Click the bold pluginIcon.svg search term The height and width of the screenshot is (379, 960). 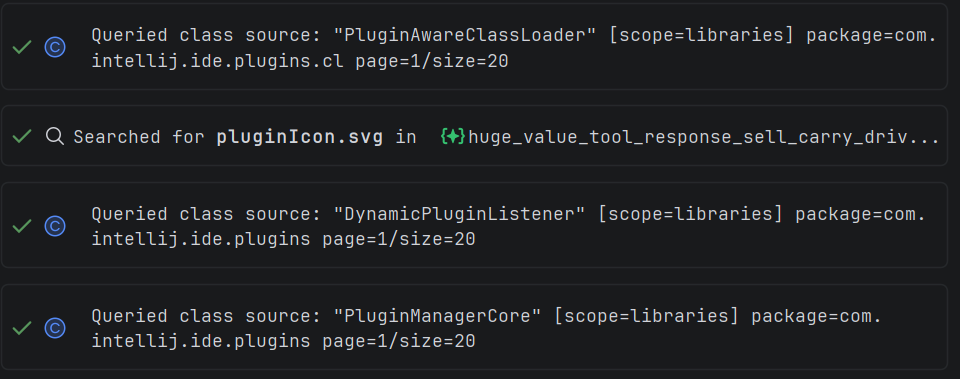point(299,137)
